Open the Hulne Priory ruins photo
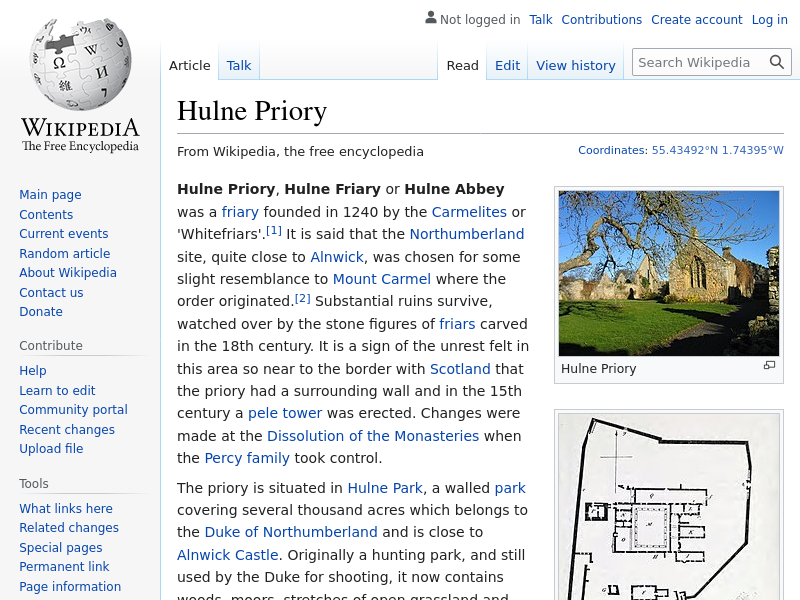 click(668, 273)
